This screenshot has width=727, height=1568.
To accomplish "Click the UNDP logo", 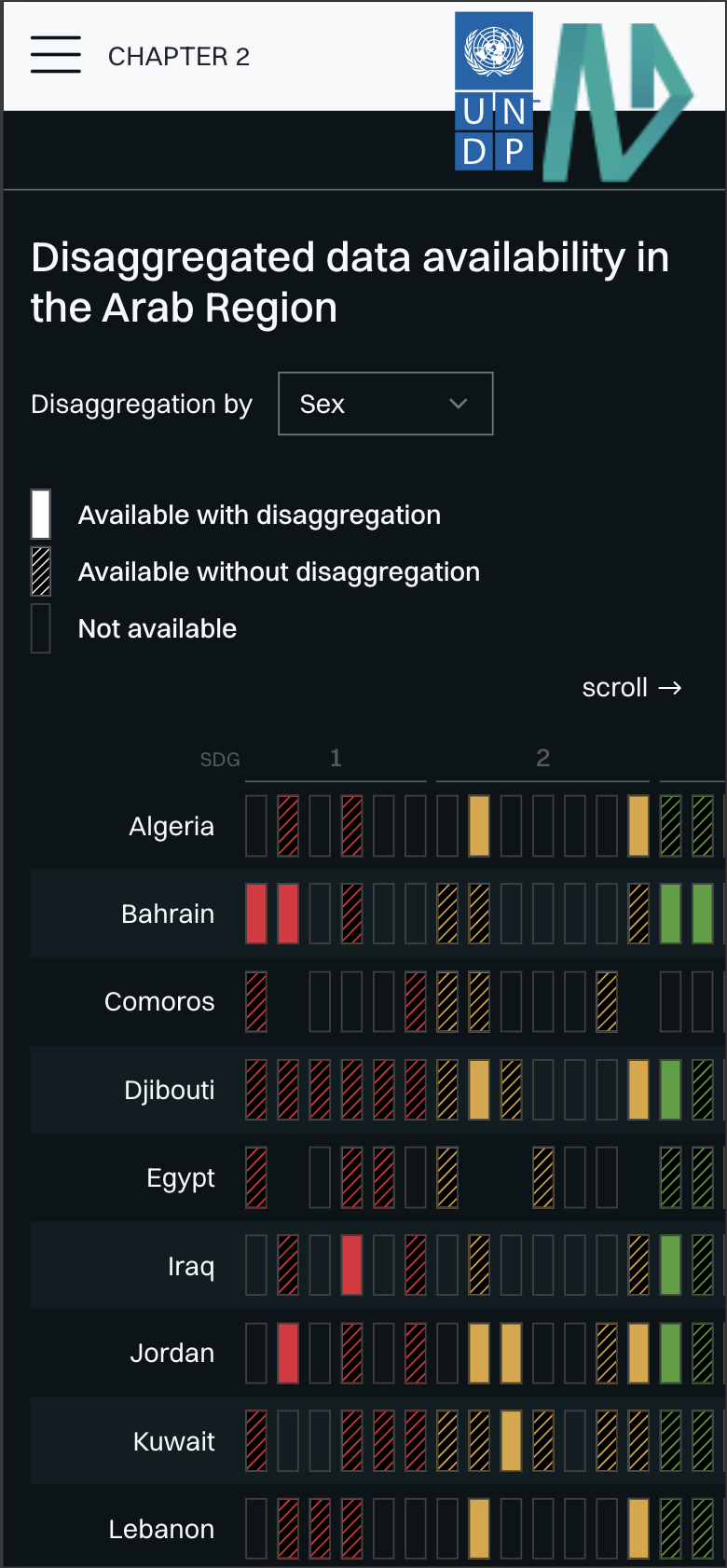I will [x=494, y=91].
